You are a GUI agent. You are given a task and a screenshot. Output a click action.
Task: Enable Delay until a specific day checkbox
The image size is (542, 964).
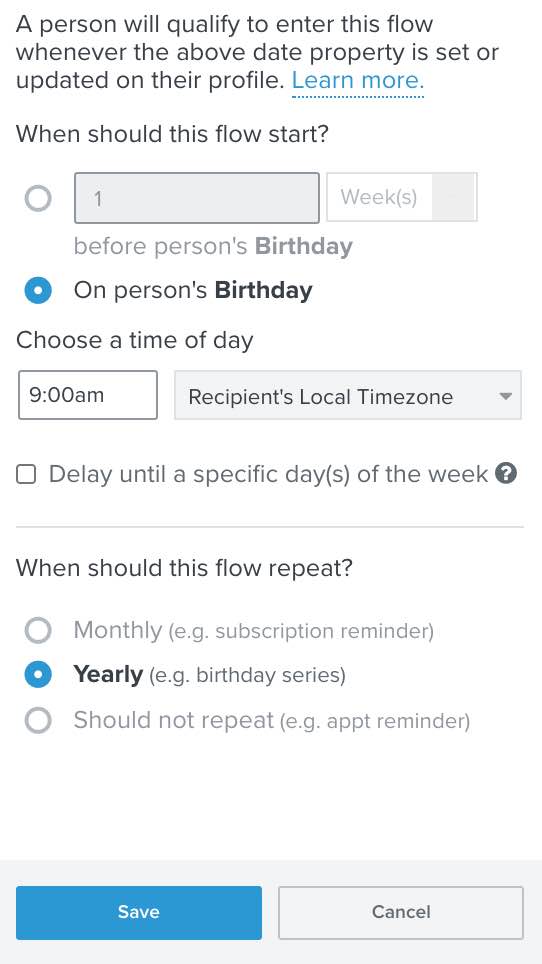[x=26, y=475]
